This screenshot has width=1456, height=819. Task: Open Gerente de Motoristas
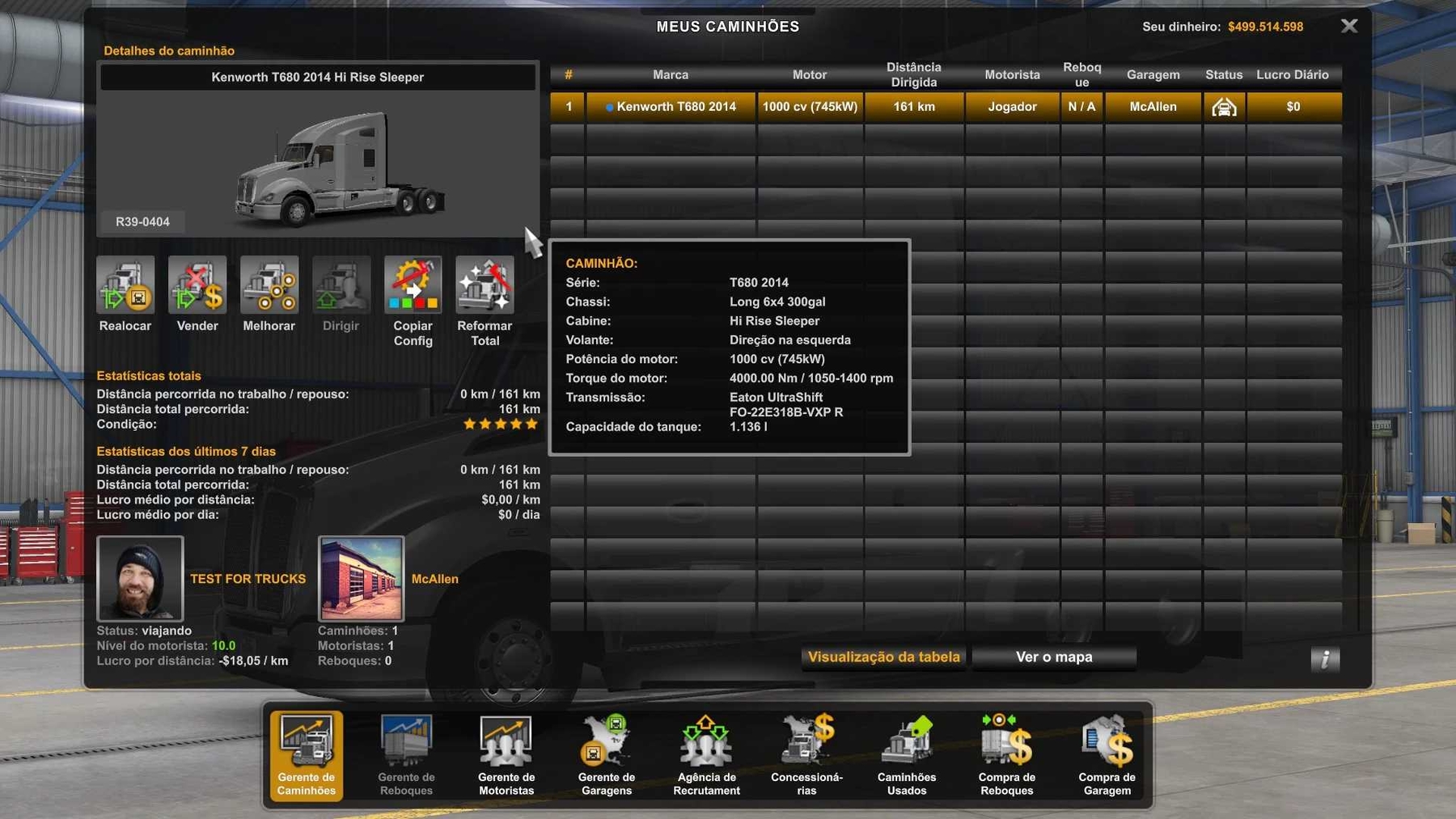tap(506, 754)
